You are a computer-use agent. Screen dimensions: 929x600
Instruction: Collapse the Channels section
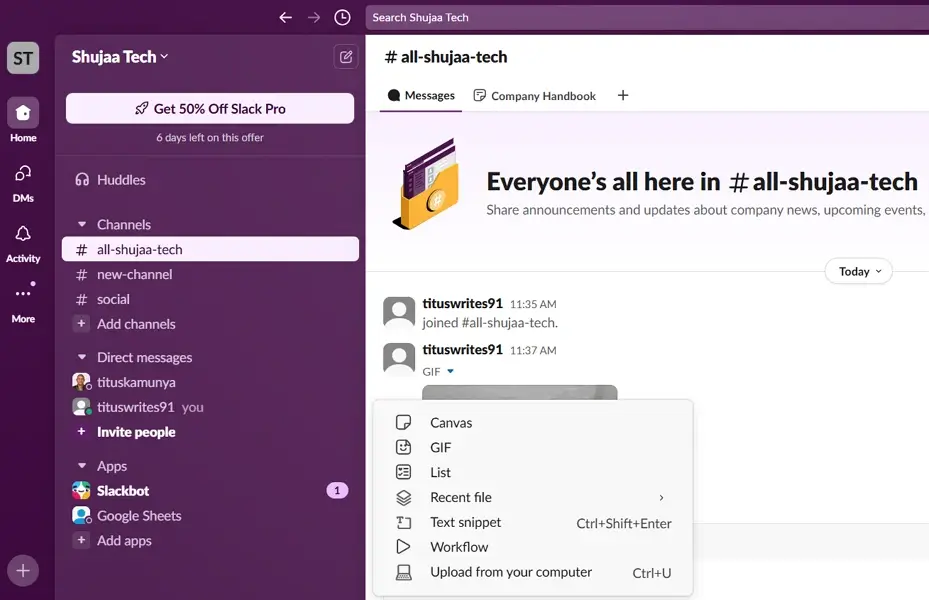(x=82, y=224)
